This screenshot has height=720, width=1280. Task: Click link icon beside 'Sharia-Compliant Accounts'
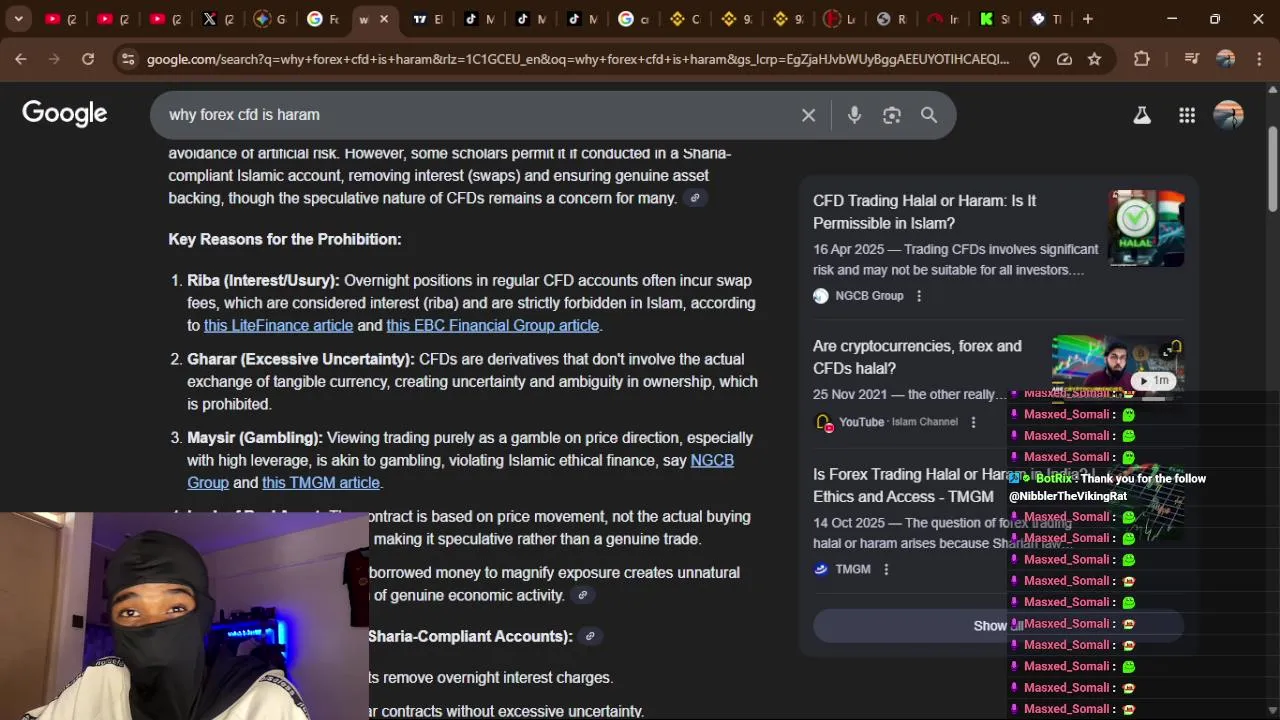click(x=590, y=636)
